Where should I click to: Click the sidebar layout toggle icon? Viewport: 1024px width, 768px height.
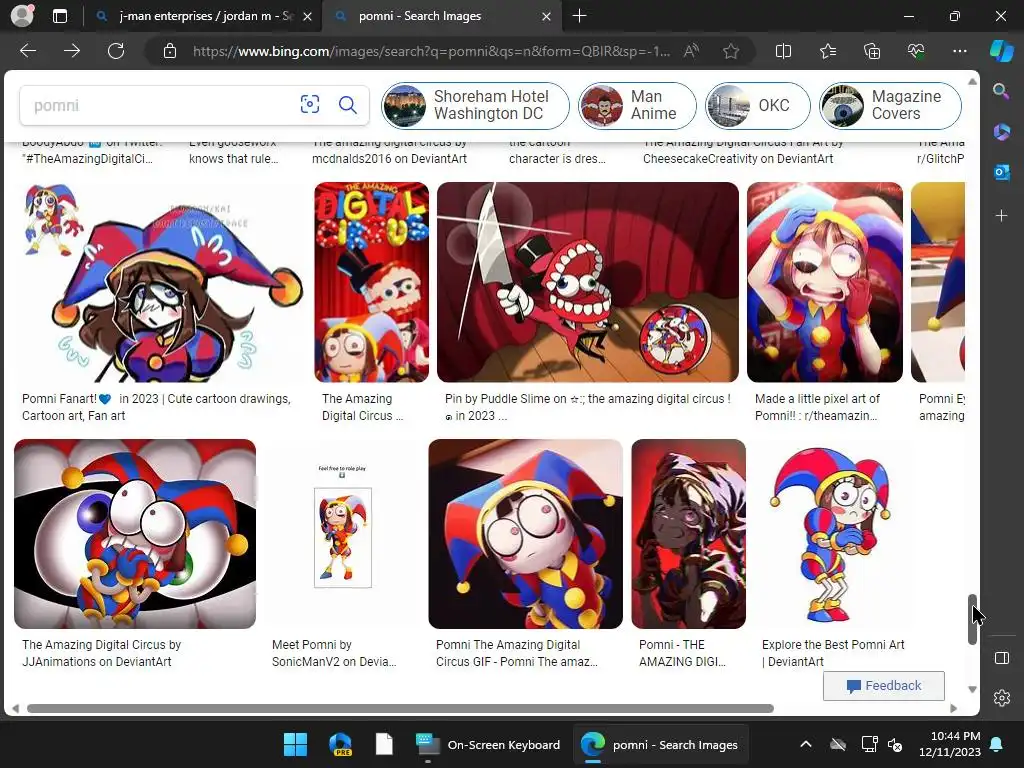[1002, 658]
